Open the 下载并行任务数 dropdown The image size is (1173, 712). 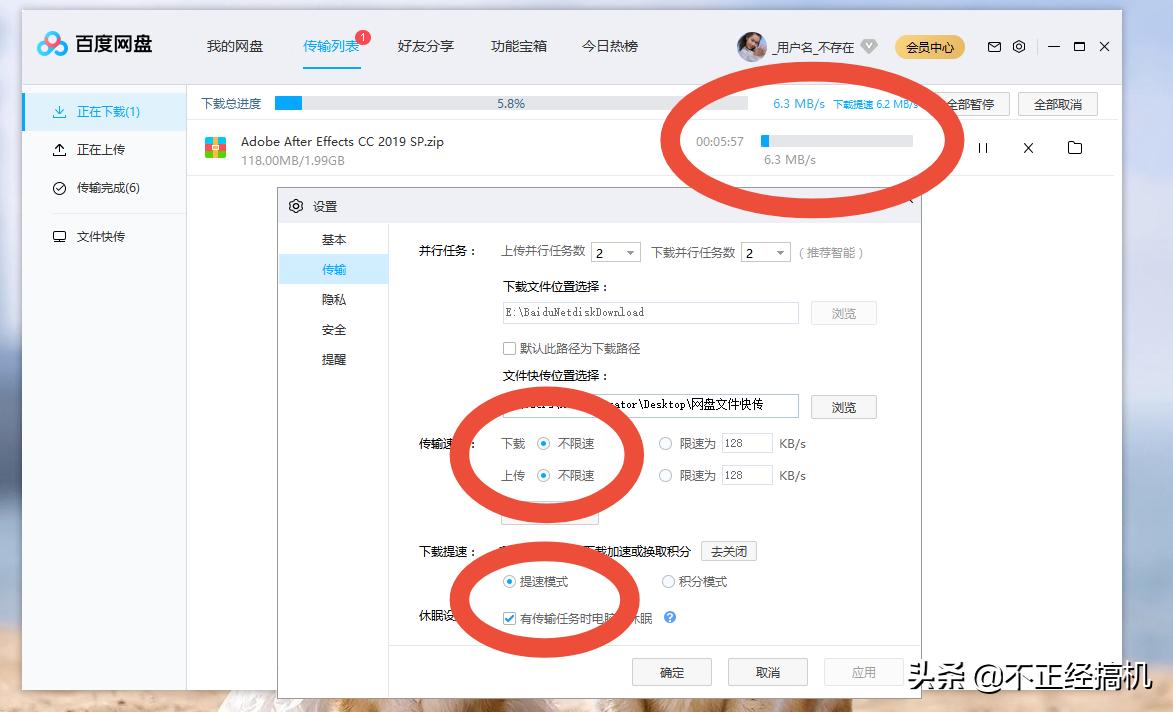click(765, 252)
